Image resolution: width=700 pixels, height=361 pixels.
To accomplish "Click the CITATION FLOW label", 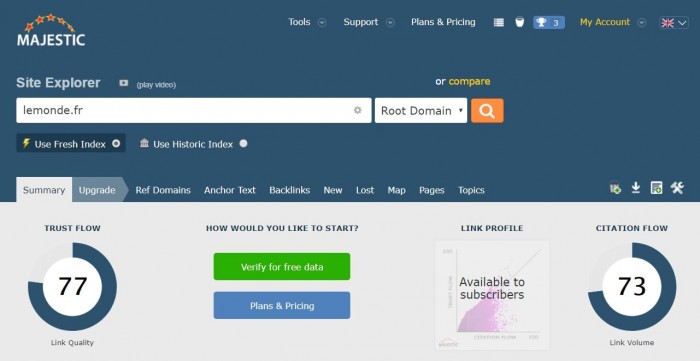I will [632, 228].
